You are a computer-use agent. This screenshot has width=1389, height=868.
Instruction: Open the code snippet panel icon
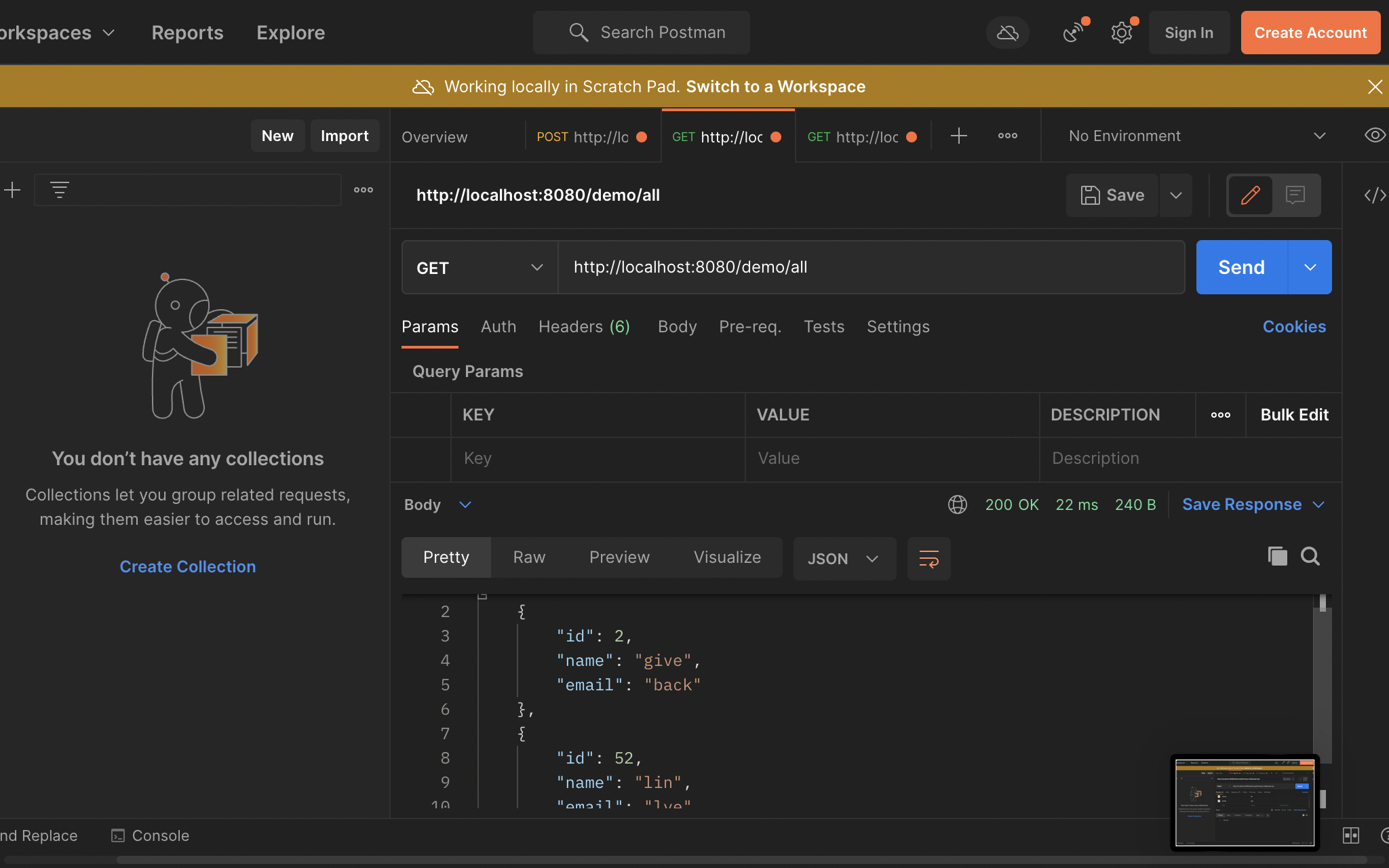point(1375,195)
